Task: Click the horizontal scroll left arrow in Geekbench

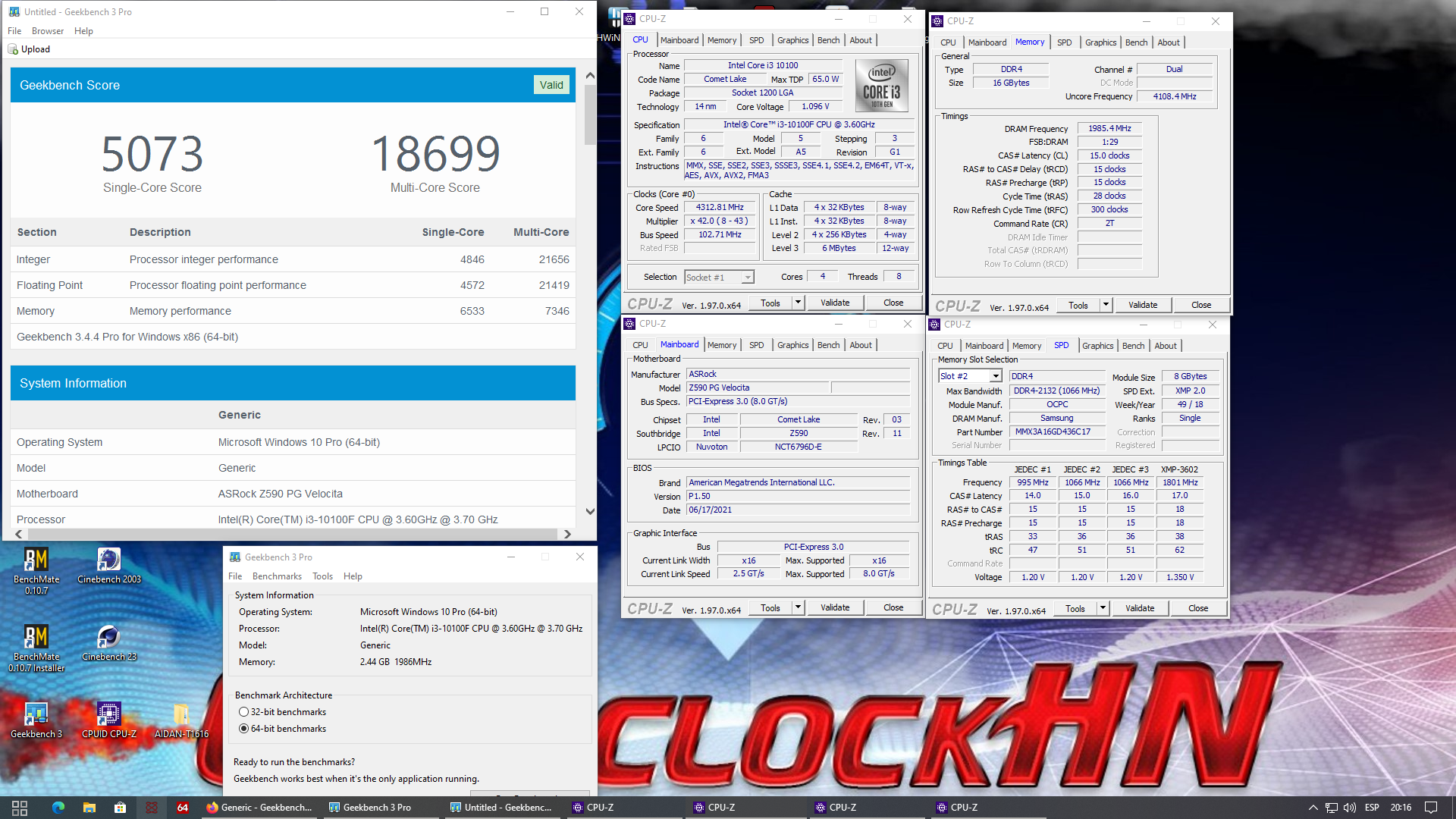Action: (18, 535)
